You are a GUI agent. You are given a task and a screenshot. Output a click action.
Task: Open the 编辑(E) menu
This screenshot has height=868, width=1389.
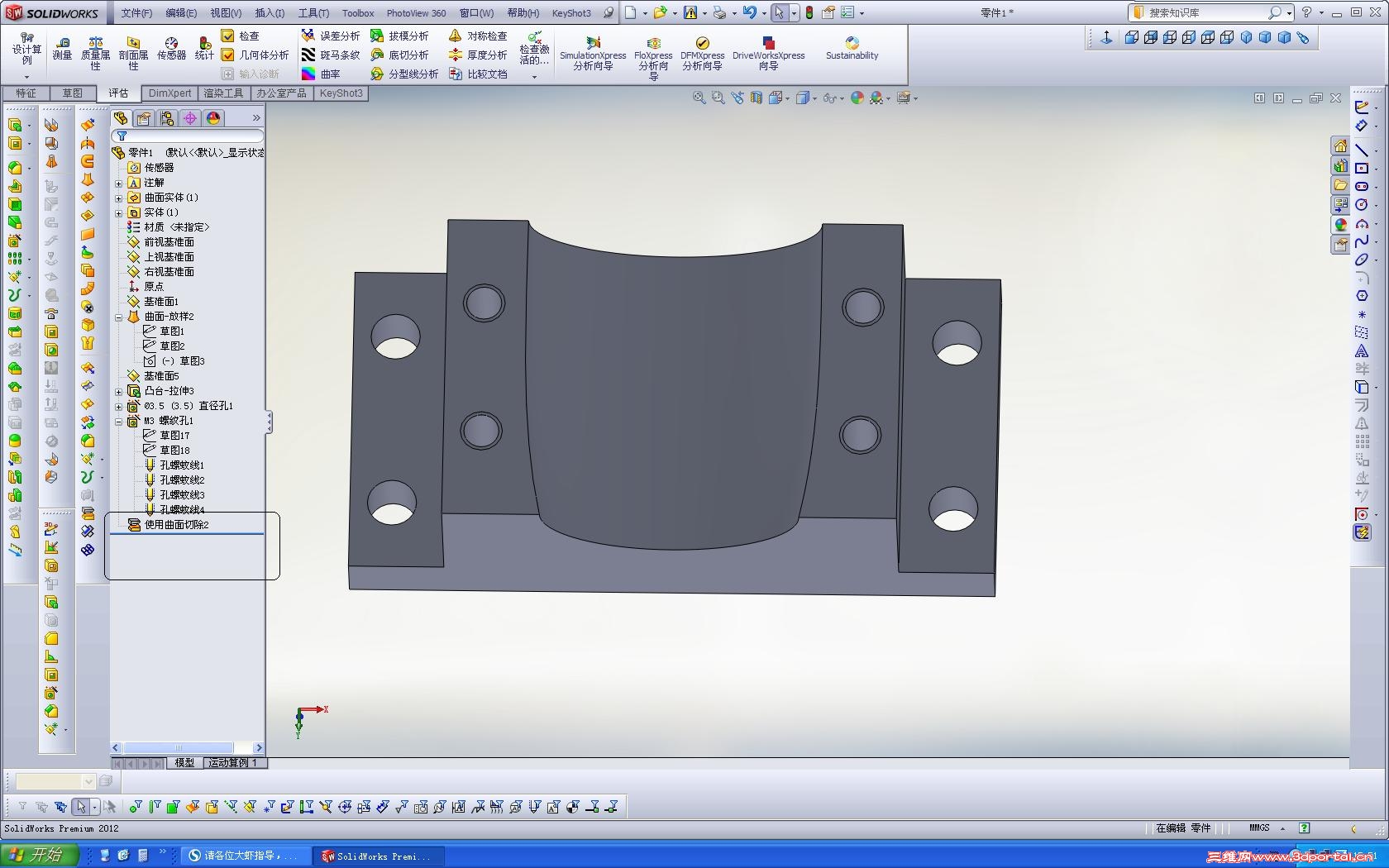[x=181, y=12]
